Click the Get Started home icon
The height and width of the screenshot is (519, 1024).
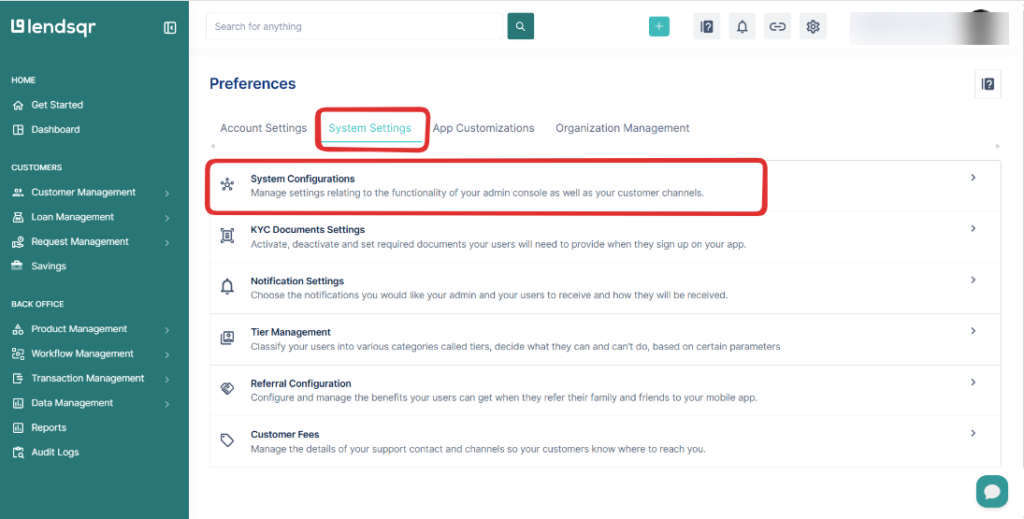pyautogui.click(x=18, y=105)
